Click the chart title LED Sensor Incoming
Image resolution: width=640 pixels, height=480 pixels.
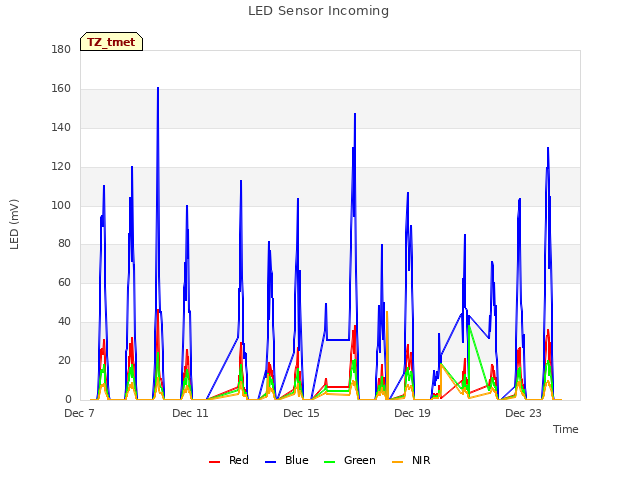pos(318,11)
